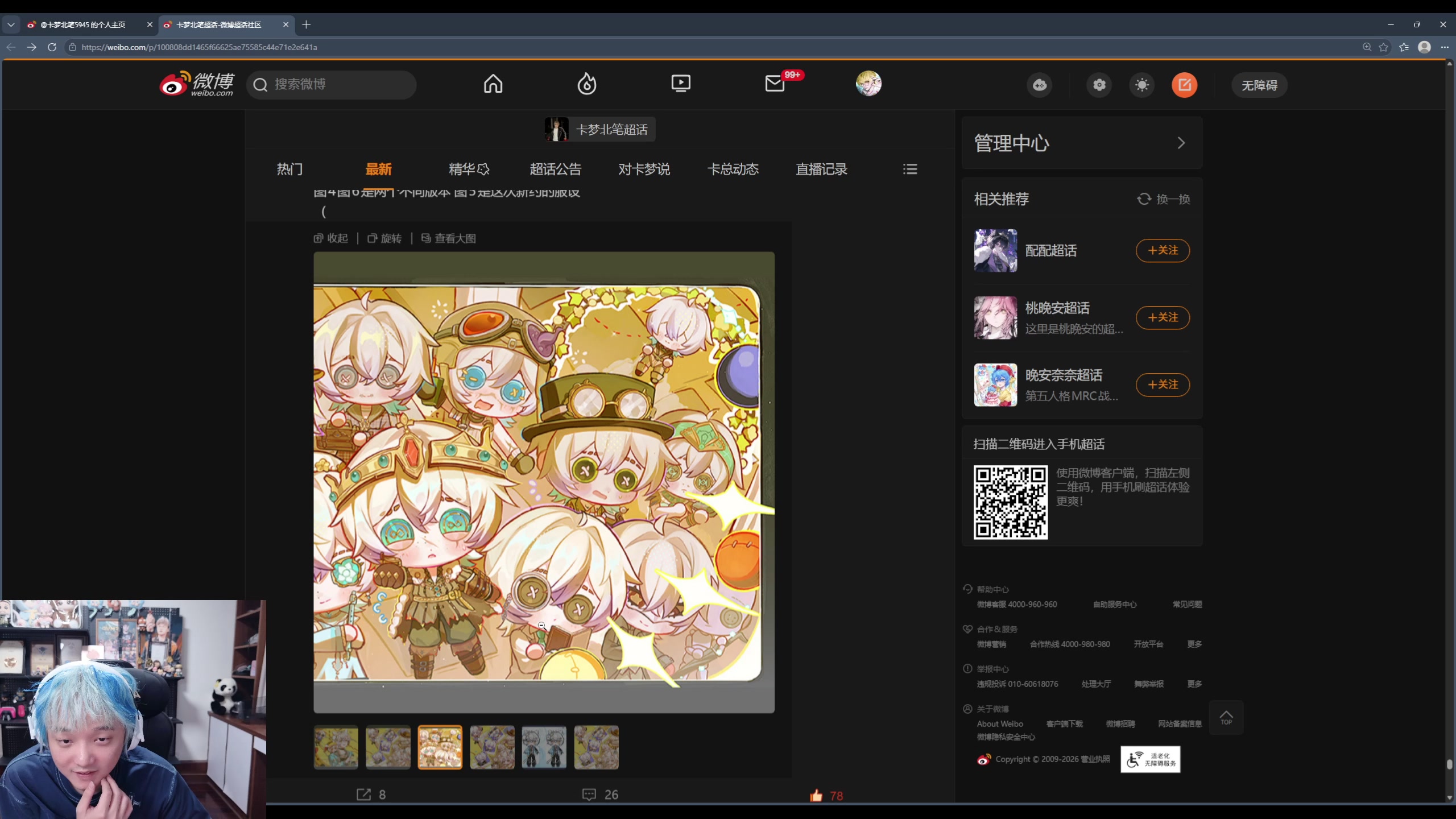
Task: Open the 开放平台 link
Action: point(1148,644)
